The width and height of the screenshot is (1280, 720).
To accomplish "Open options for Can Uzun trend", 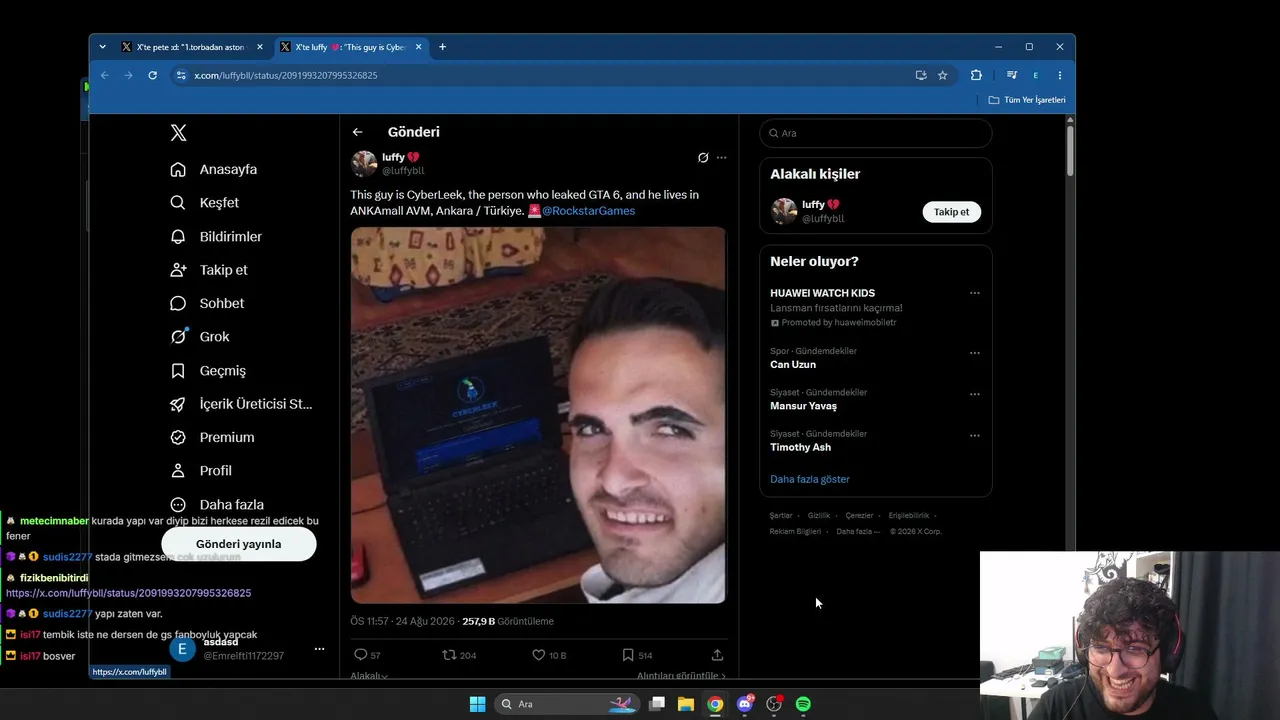I will pos(975,352).
